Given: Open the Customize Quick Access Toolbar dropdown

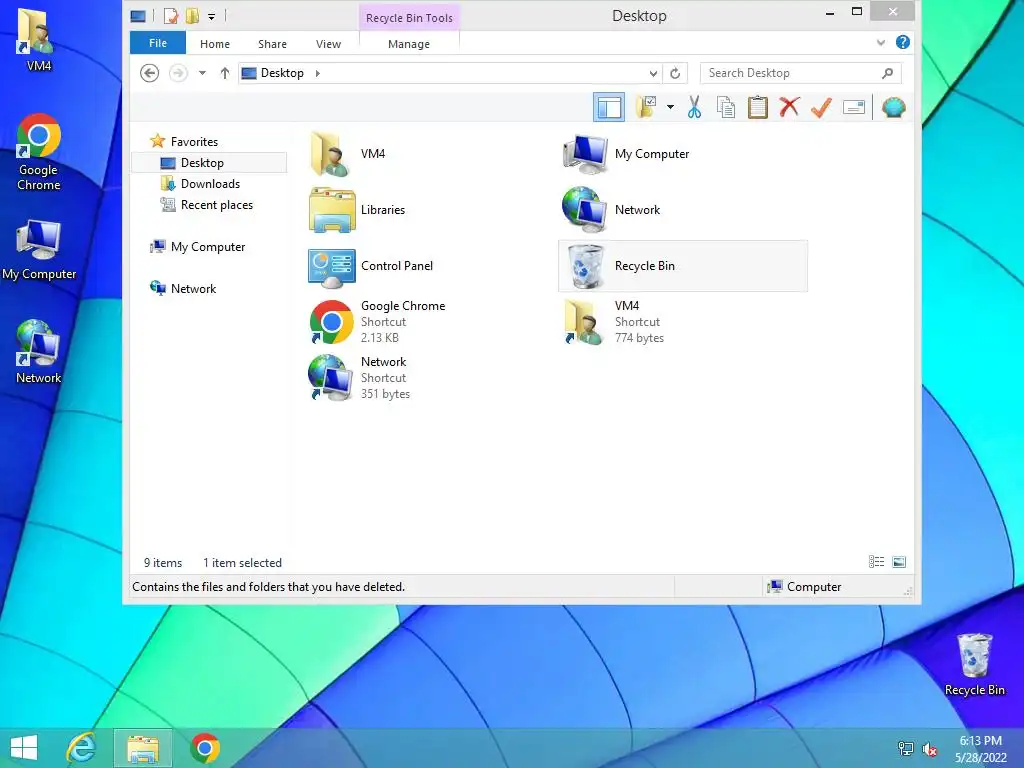Looking at the screenshot, I should [x=212, y=16].
